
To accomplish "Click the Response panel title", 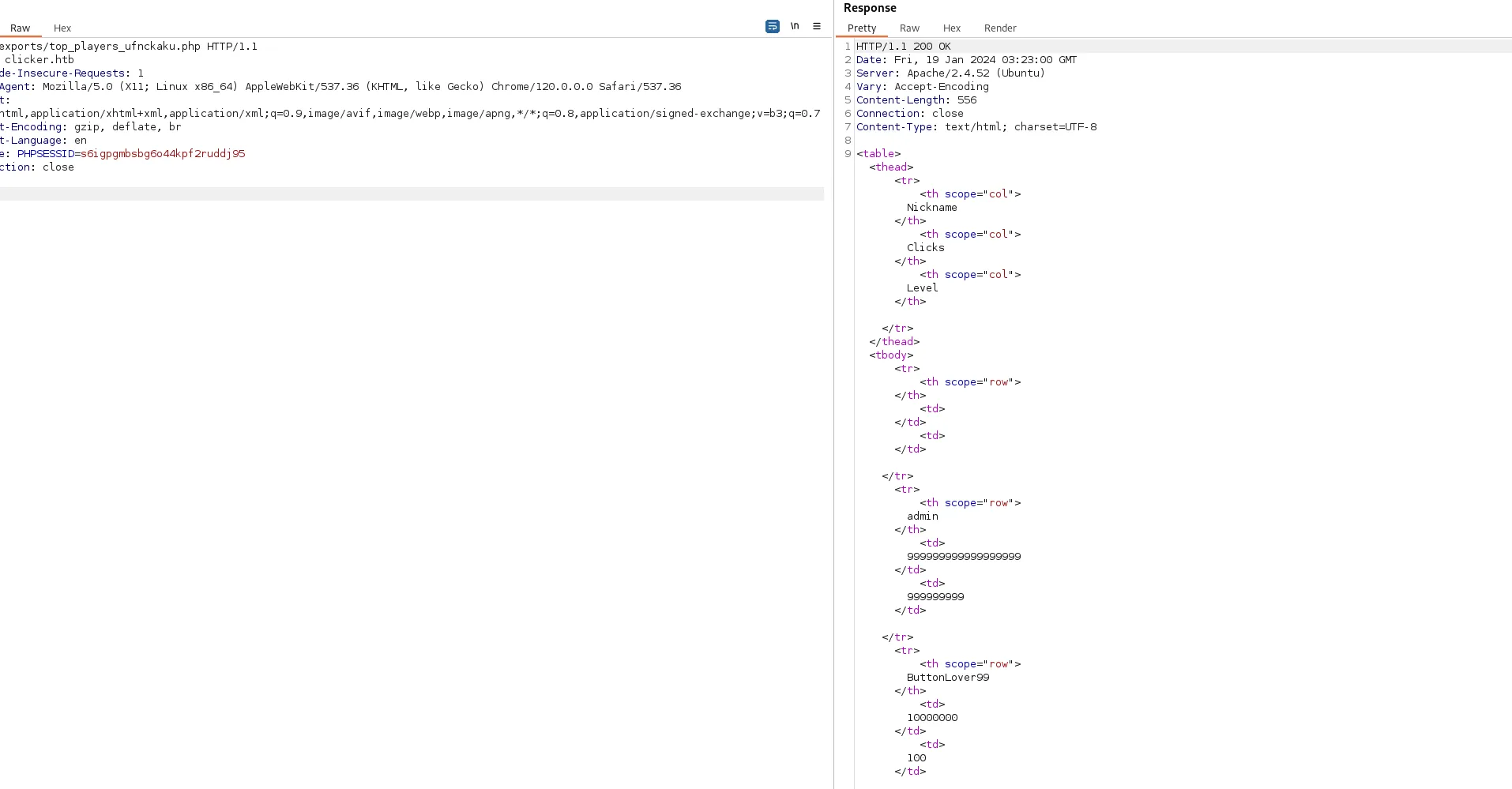I will coord(870,8).
